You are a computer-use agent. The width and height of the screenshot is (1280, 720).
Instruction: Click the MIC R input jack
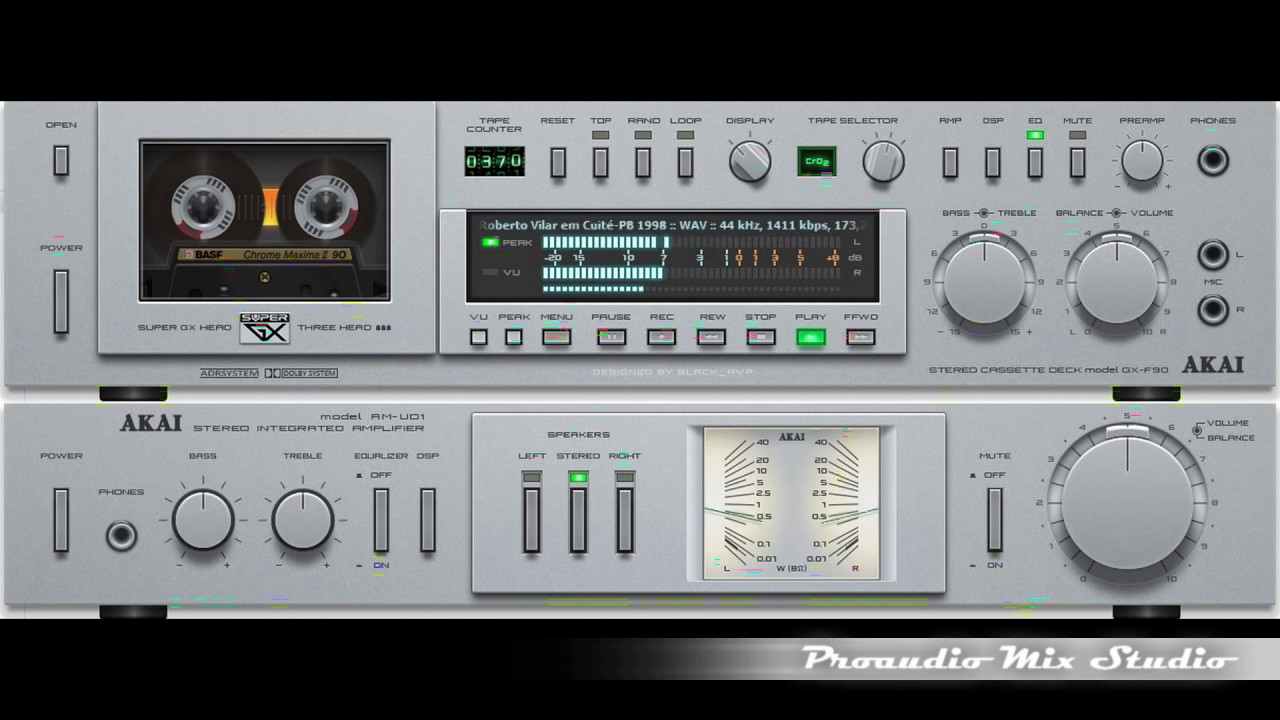pos(1213,310)
